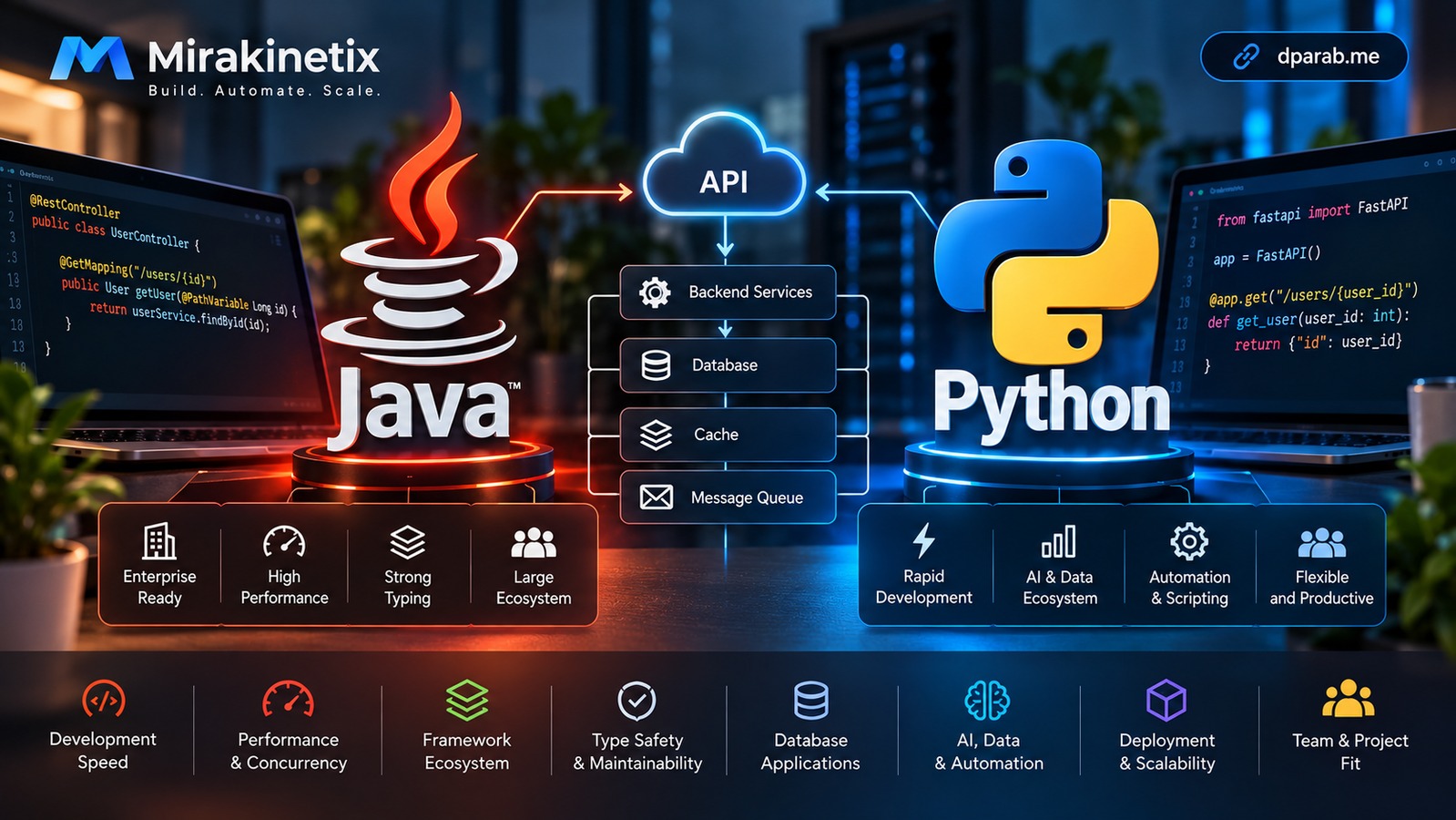Click the Strong Typing layers icon
The width and height of the screenshot is (1456, 820).
(407, 541)
